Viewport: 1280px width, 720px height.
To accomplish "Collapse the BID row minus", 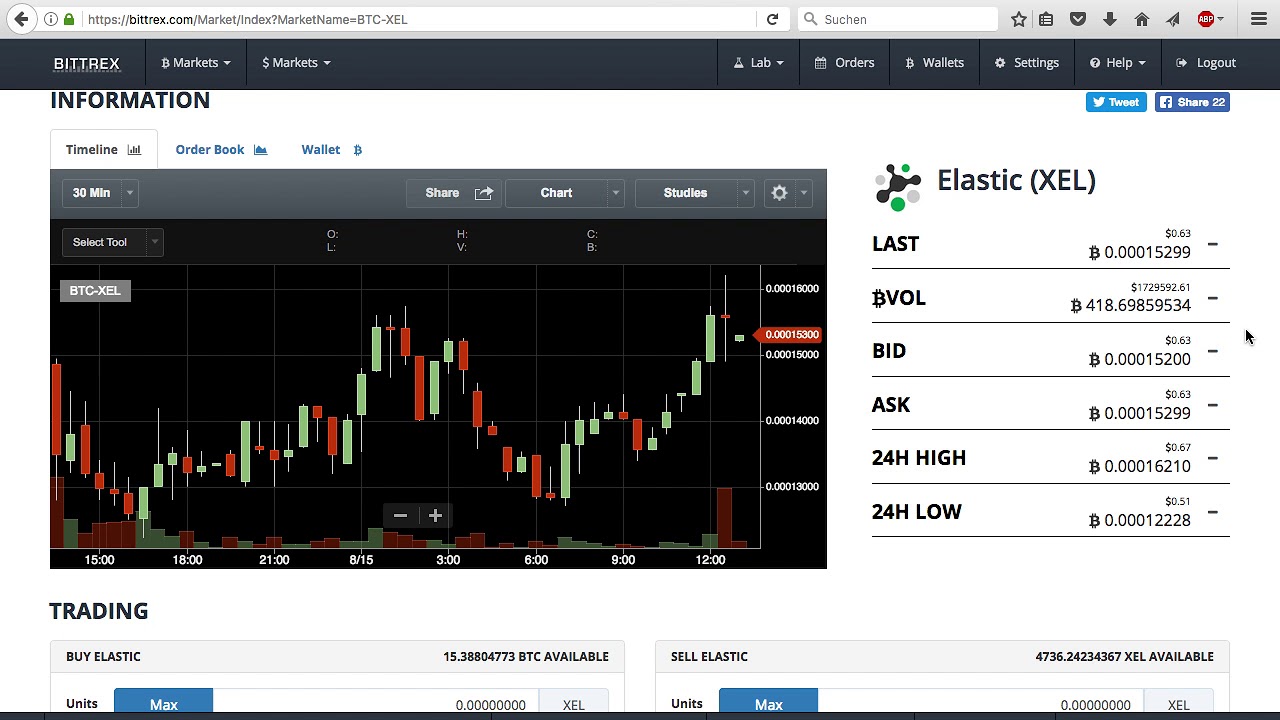I will (1212, 351).
